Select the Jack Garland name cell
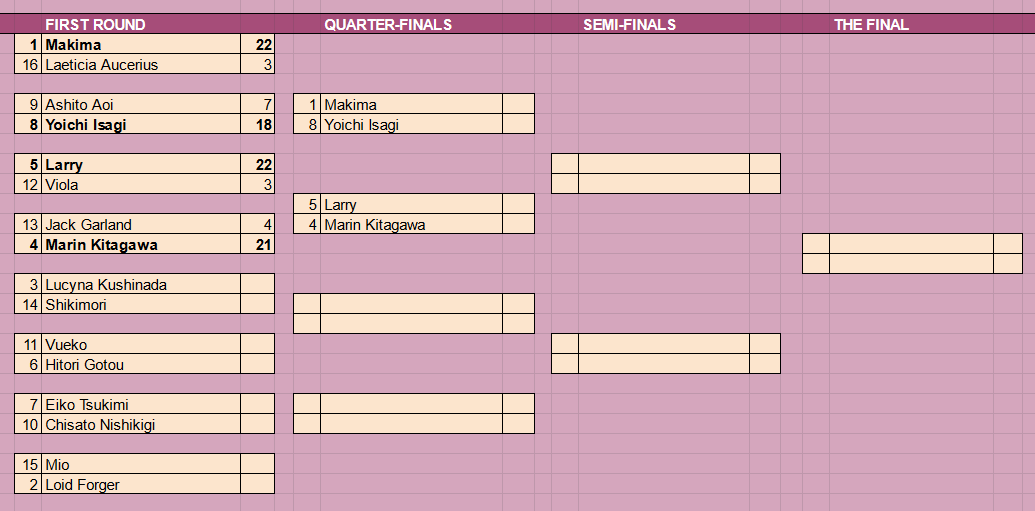Screen dimensions: 1035x511 (x=141, y=224)
